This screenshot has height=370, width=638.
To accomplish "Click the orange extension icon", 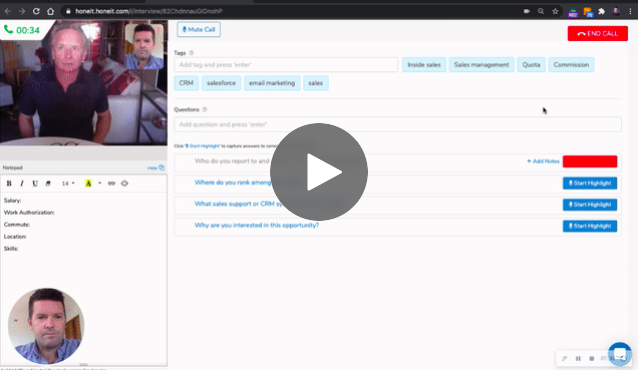I will pyautogui.click(x=588, y=12).
